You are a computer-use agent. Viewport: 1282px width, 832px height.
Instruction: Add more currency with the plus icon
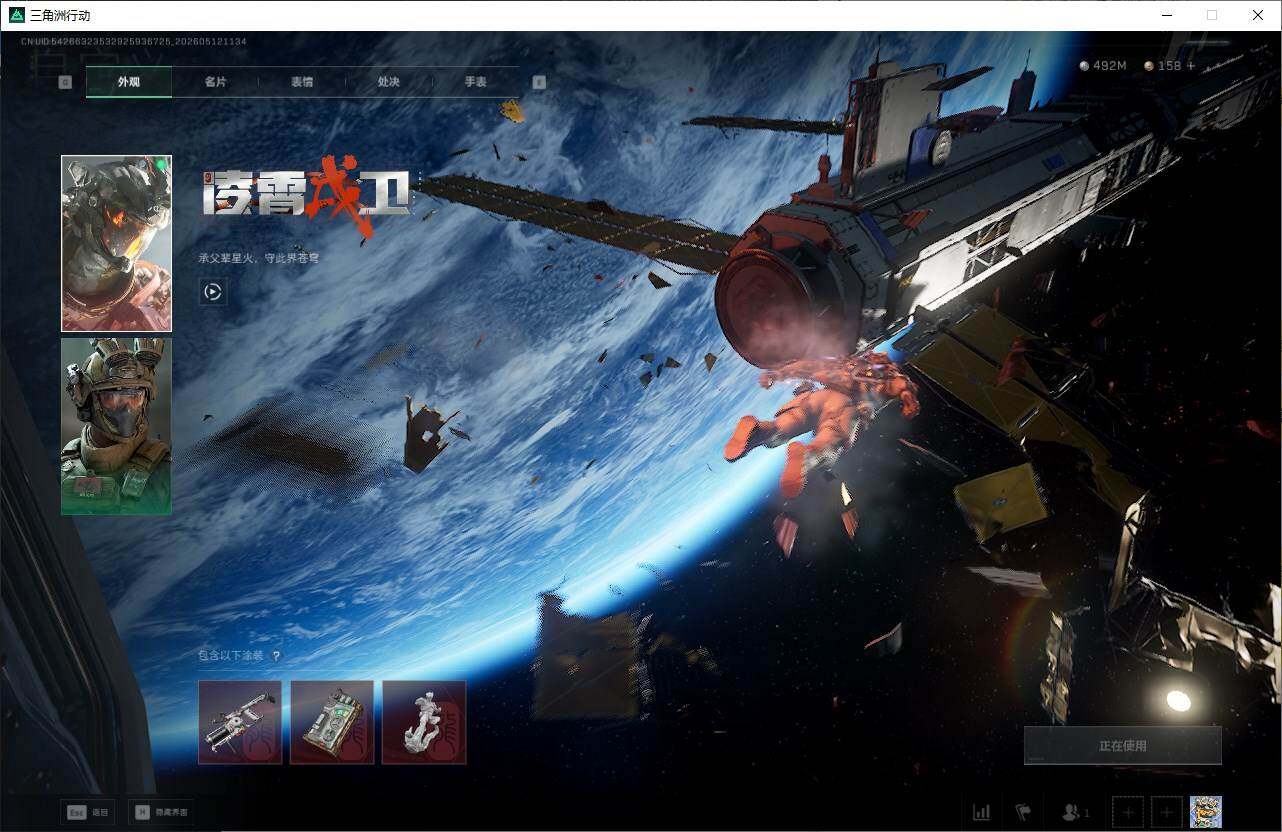tap(1190, 66)
